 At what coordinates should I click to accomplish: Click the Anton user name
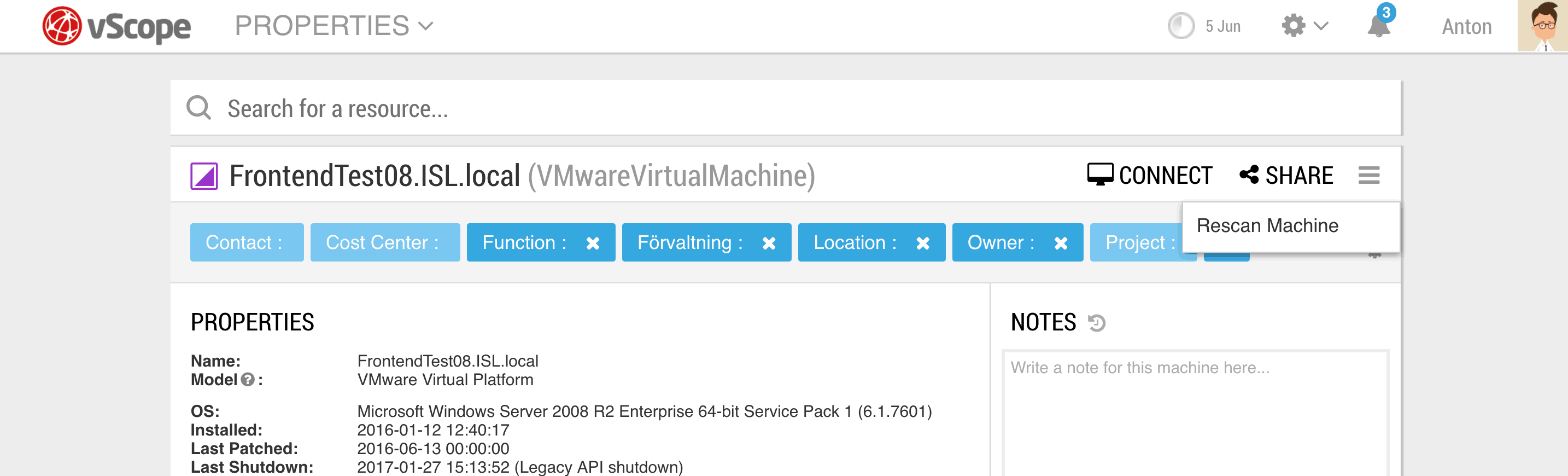1466,26
